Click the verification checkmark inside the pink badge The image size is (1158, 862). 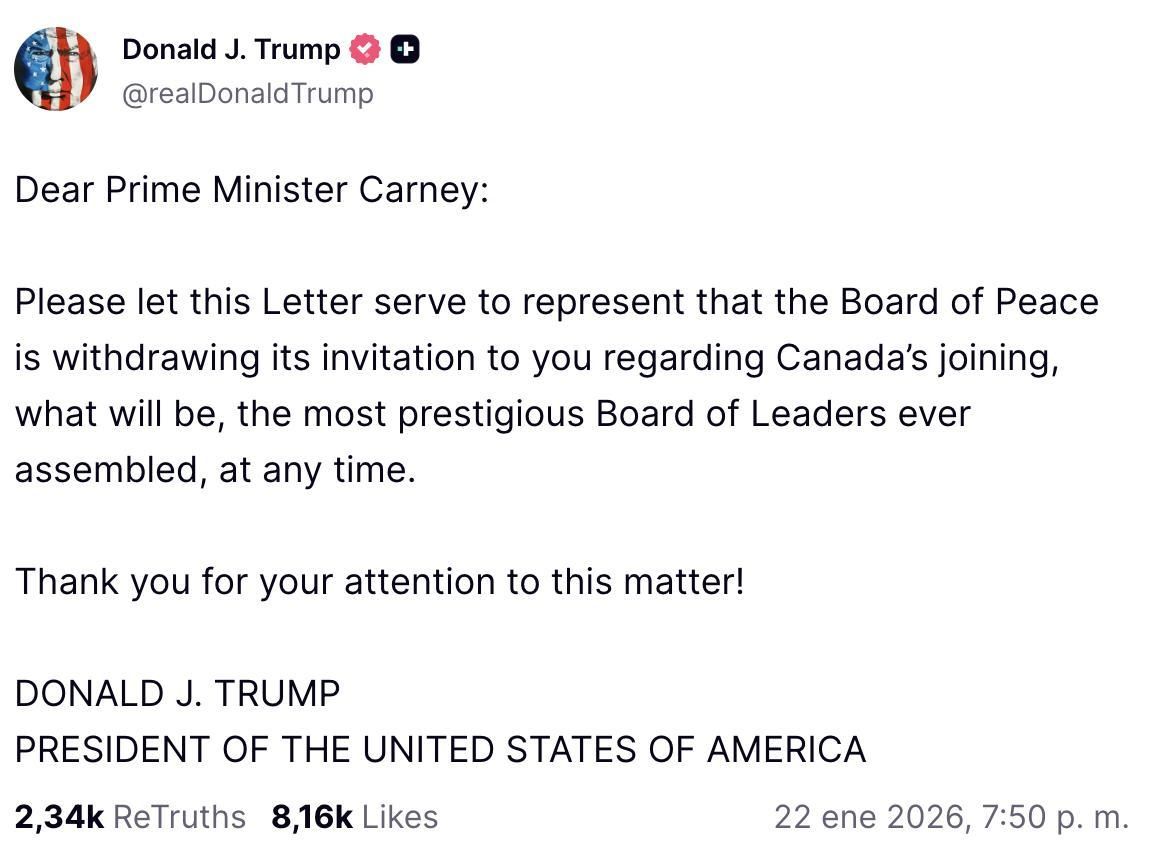coord(365,47)
